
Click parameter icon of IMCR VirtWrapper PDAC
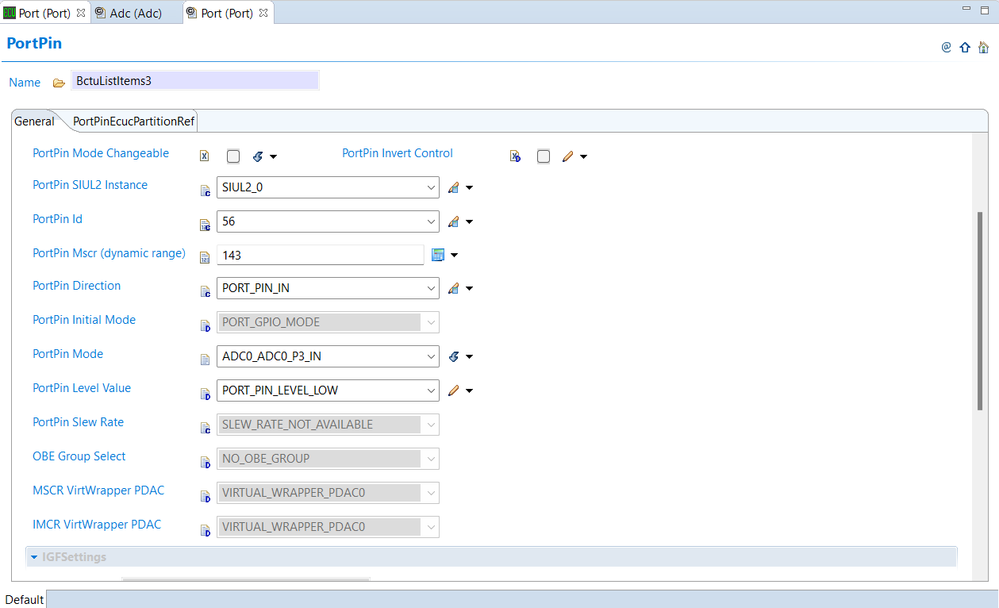[x=205, y=530]
